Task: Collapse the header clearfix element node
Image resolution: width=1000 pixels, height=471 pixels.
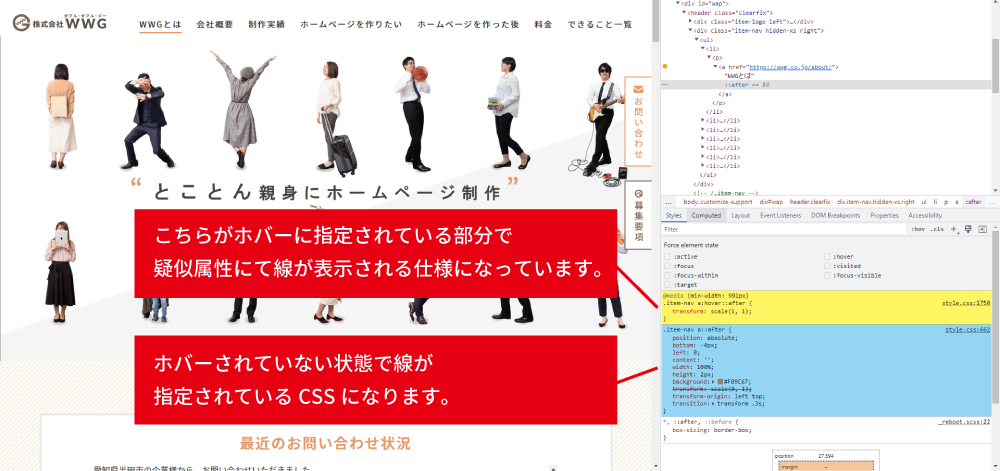Action: click(x=685, y=12)
